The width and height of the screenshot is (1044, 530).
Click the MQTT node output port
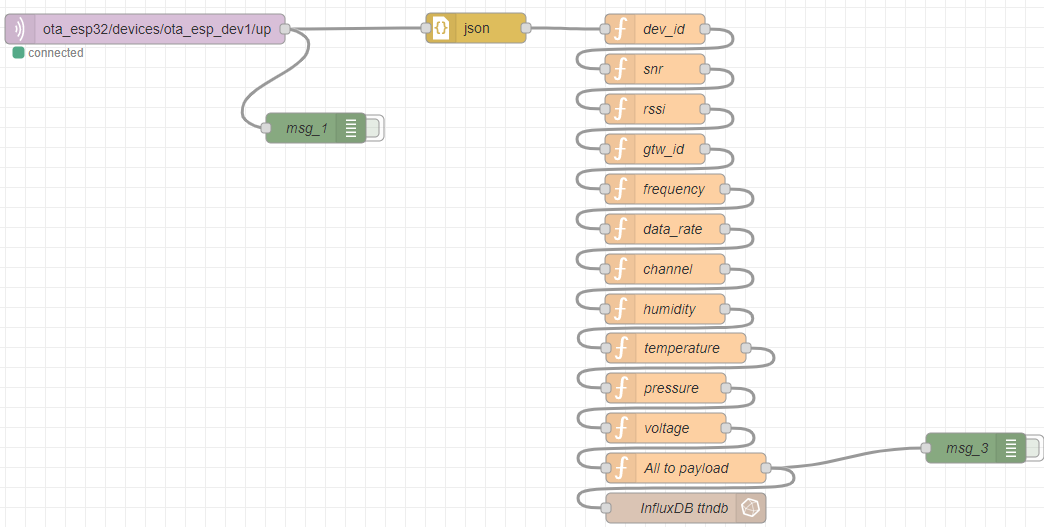[x=285, y=29]
